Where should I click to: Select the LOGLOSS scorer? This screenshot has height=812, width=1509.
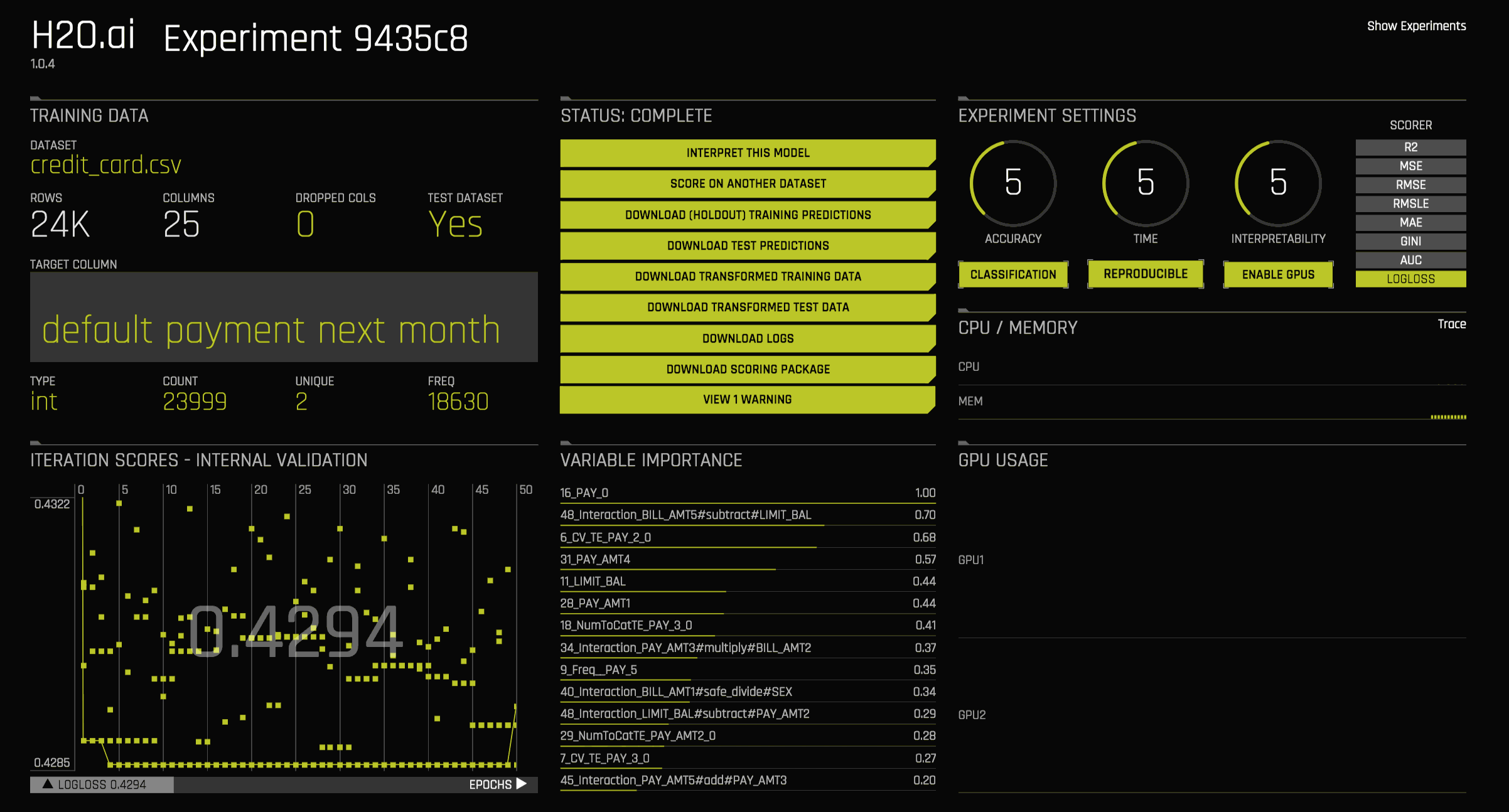(1410, 279)
